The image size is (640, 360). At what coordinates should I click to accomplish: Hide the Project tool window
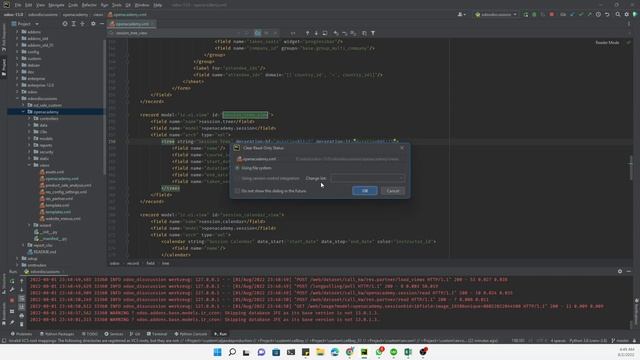tap(102, 24)
